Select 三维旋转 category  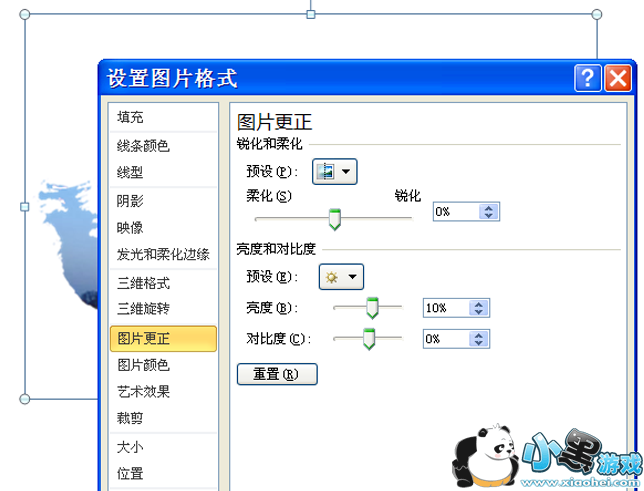coord(163,308)
